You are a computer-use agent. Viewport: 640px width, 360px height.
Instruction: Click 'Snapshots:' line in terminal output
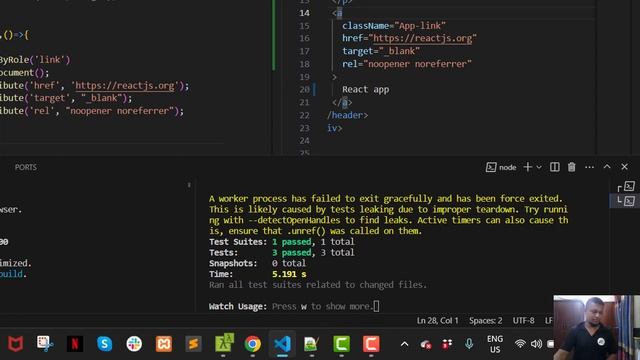(x=257, y=263)
